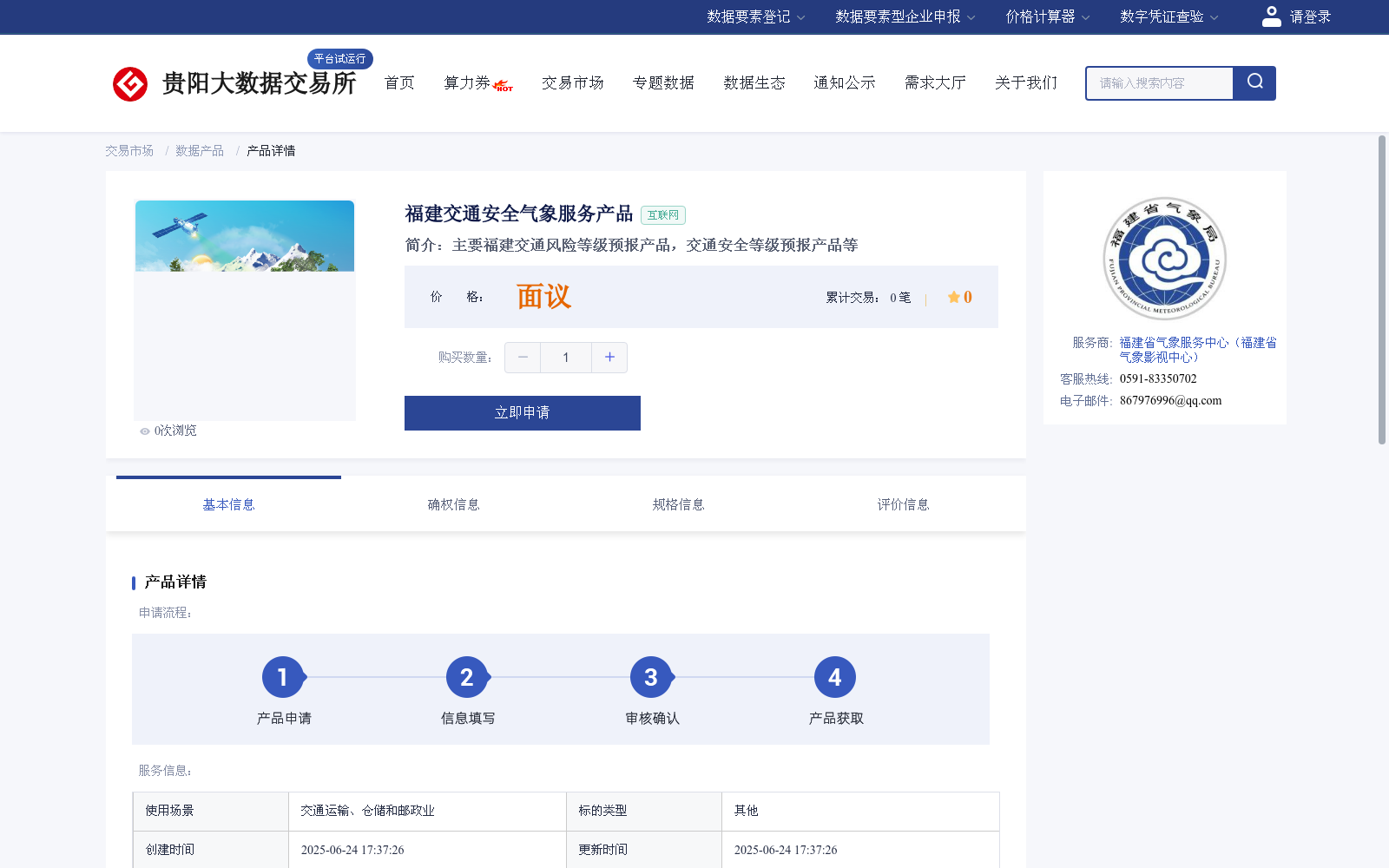Click the 累计交易 0笔 text
This screenshot has width=1389, height=868.
point(868,298)
